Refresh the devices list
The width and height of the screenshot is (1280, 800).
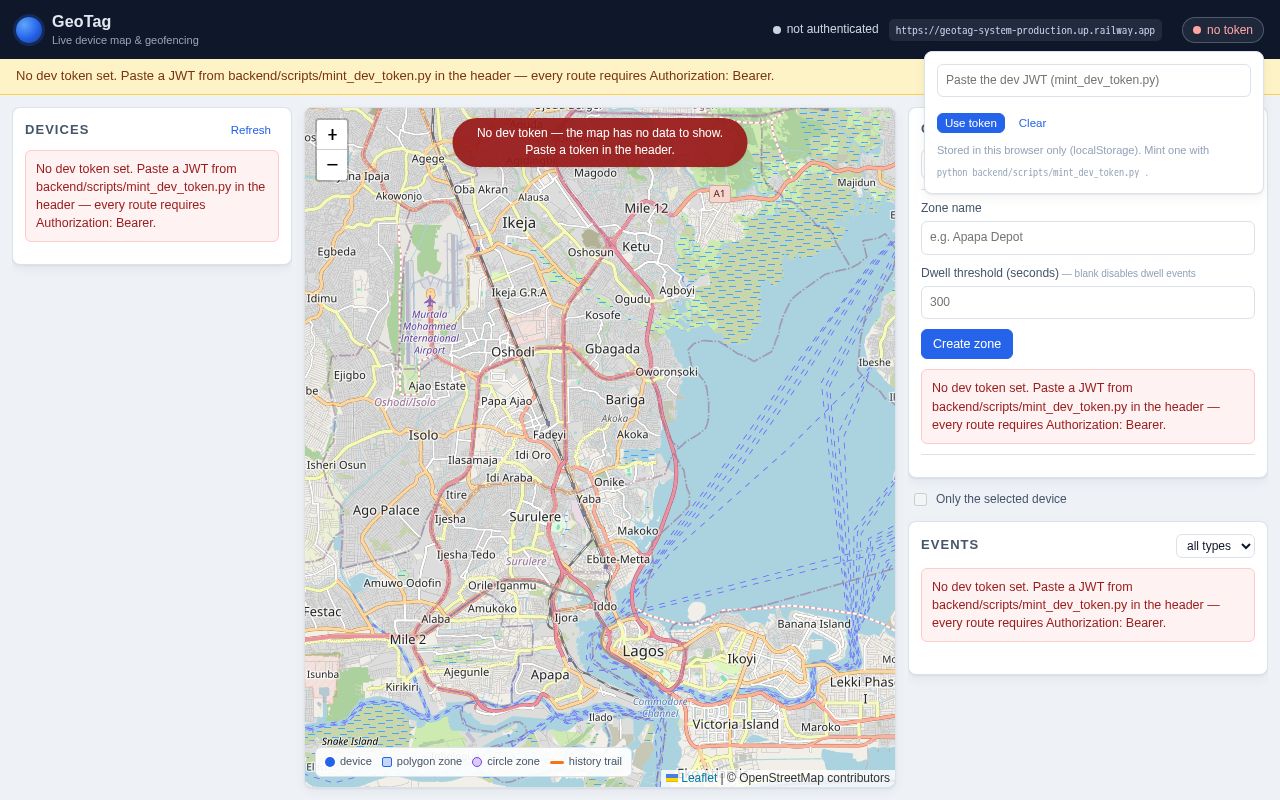pyautogui.click(x=251, y=130)
